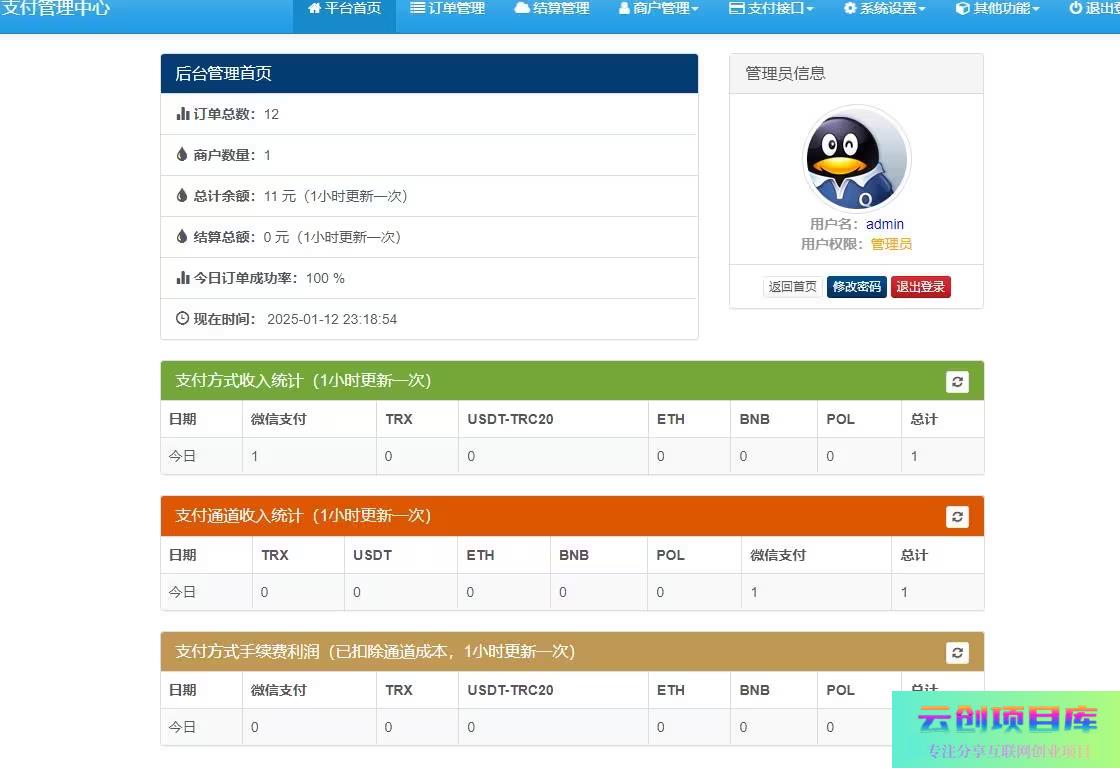Expand the 其他功能 dropdown menu
This screenshot has width=1120, height=769.
click(997, 9)
